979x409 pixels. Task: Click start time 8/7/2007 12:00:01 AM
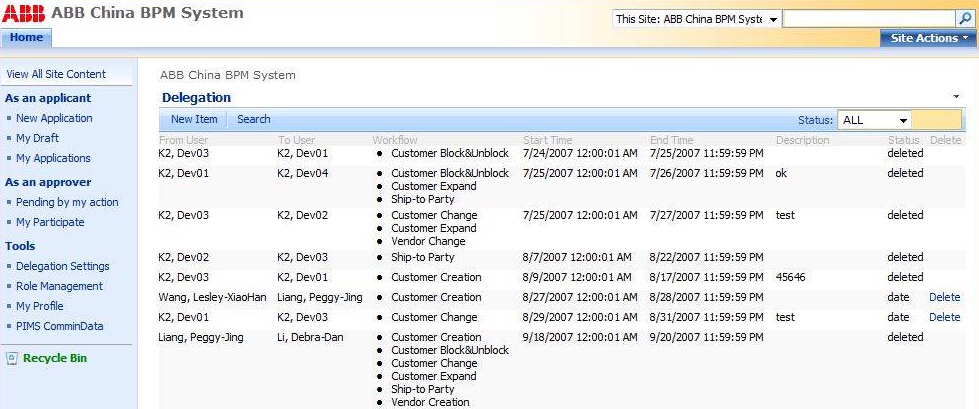(x=577, y=257)
